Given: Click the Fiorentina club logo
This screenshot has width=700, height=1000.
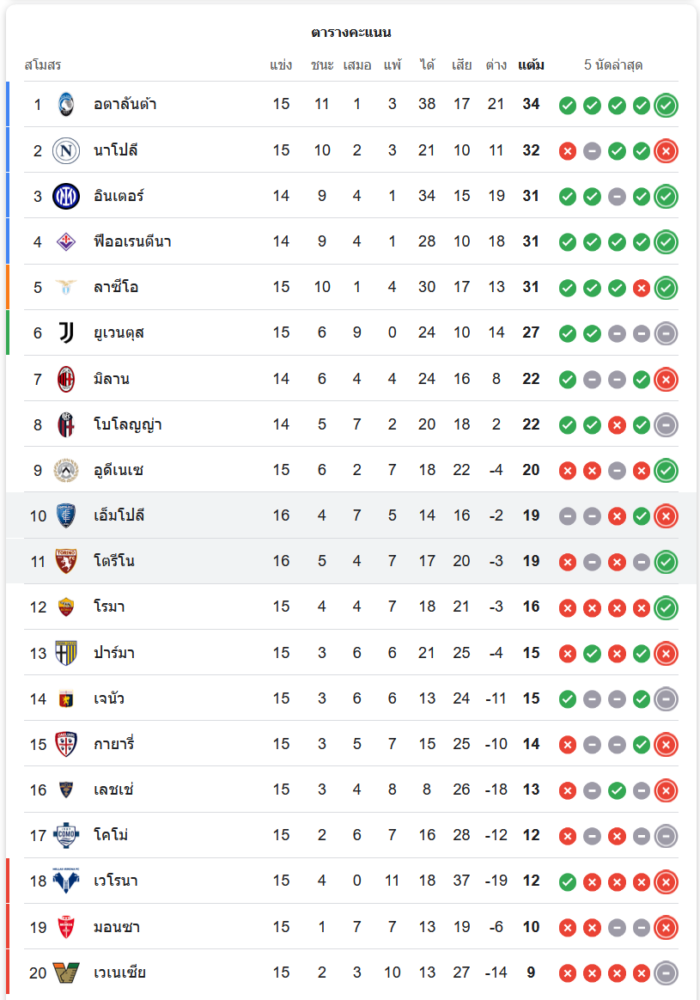Looking at the screenshot, I should 66,242.
